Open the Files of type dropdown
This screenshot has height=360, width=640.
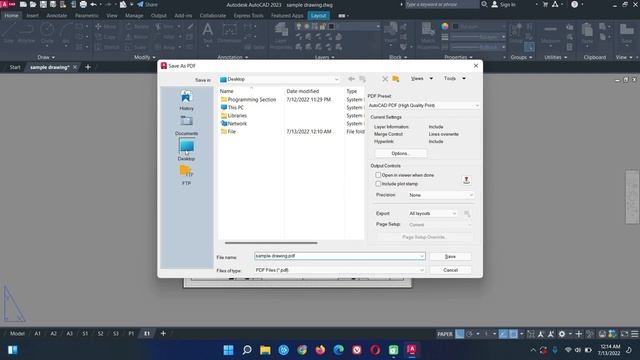coord(340,270)
